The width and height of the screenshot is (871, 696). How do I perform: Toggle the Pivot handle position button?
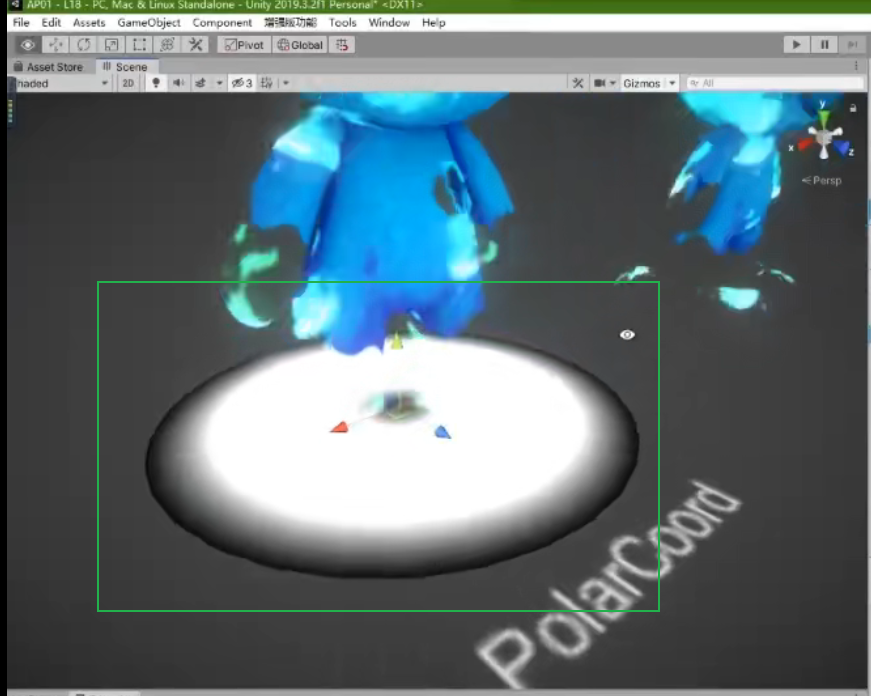[244, 45]
